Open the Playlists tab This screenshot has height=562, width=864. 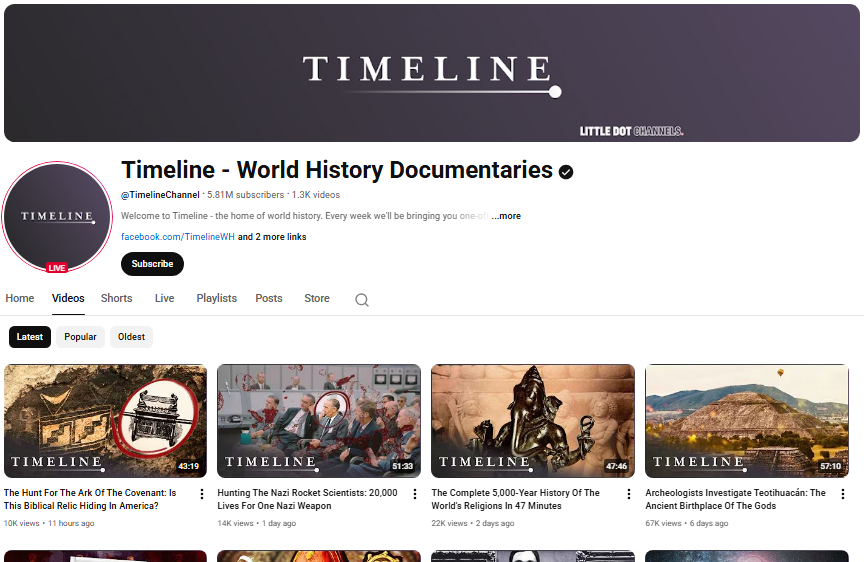[x=217, y=298]
